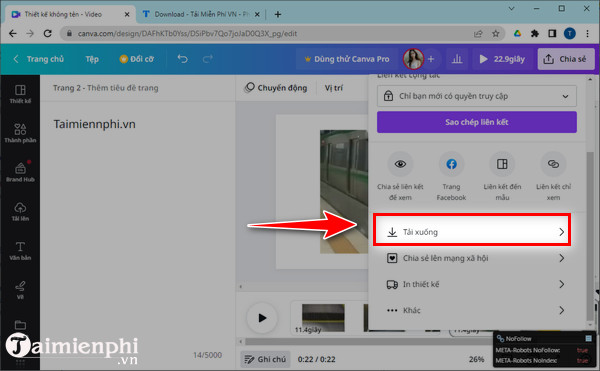
Task: Open the Chuyển động animation option
Action: (276, 88)
